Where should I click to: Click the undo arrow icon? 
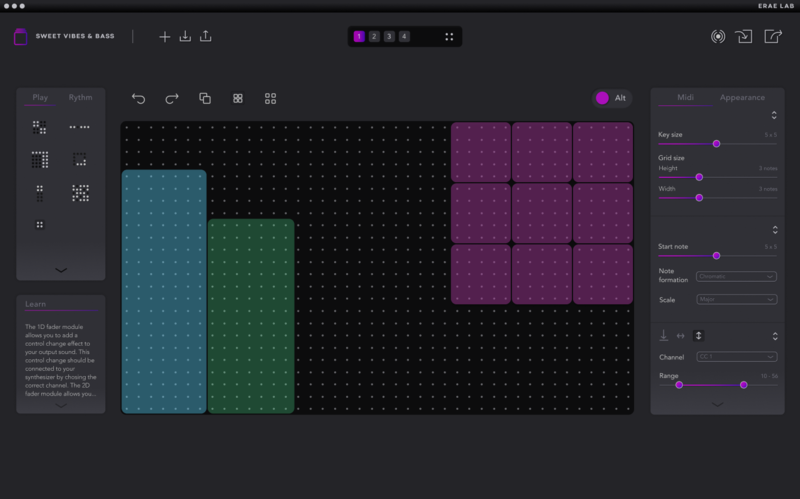click(x=138, y=98)
